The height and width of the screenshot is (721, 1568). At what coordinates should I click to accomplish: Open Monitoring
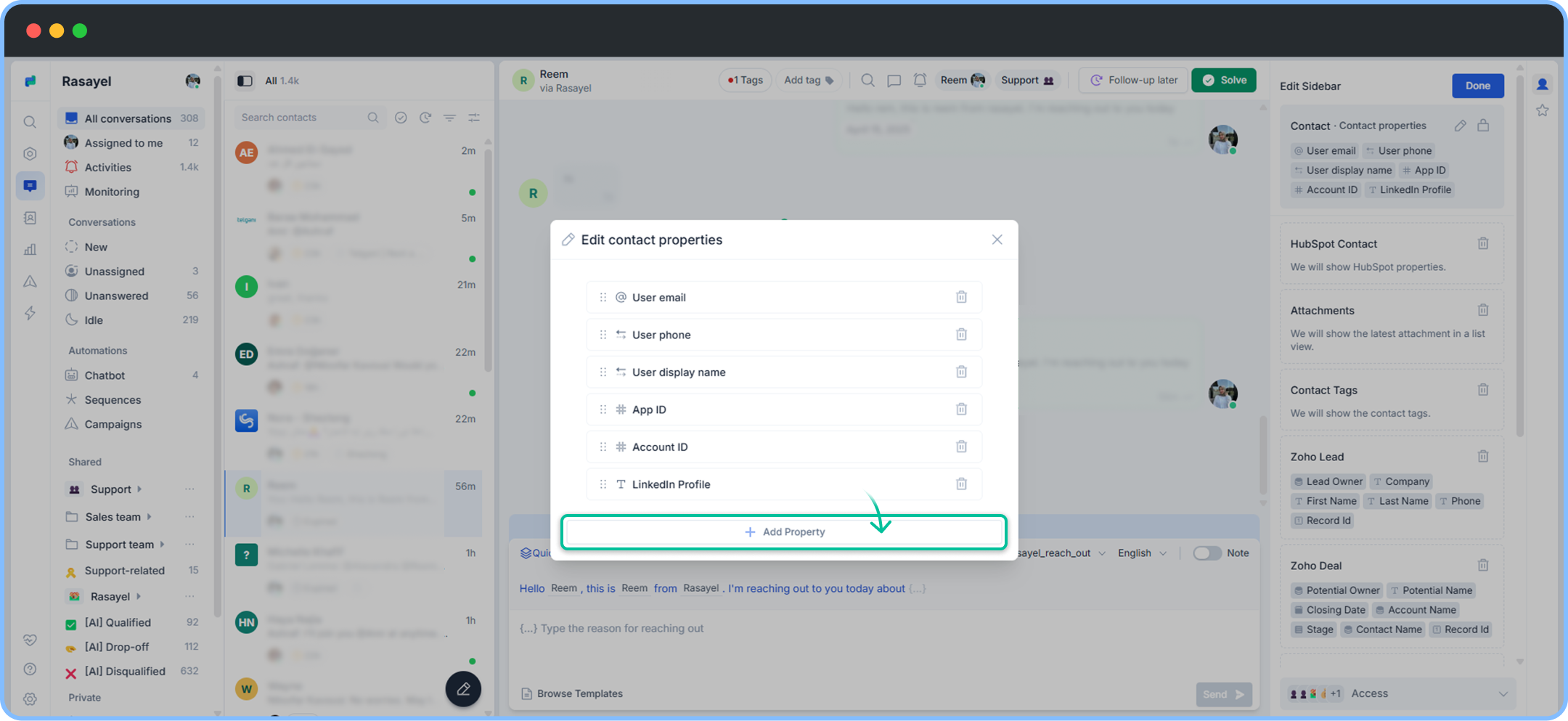click(x=131, y=192)
